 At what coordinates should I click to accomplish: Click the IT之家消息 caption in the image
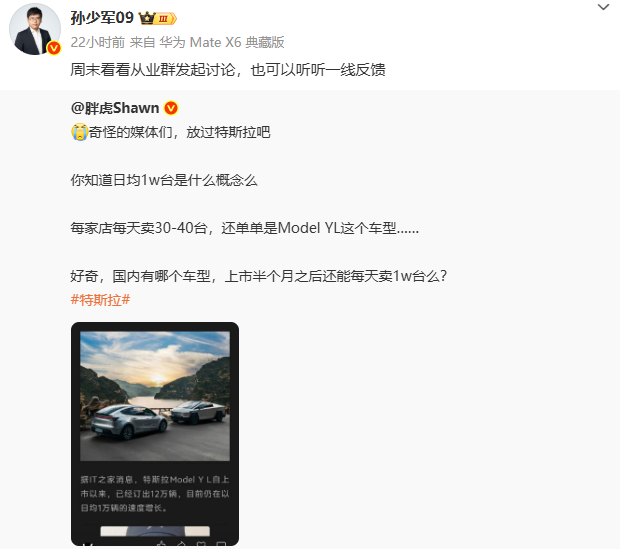coord(155,494)
